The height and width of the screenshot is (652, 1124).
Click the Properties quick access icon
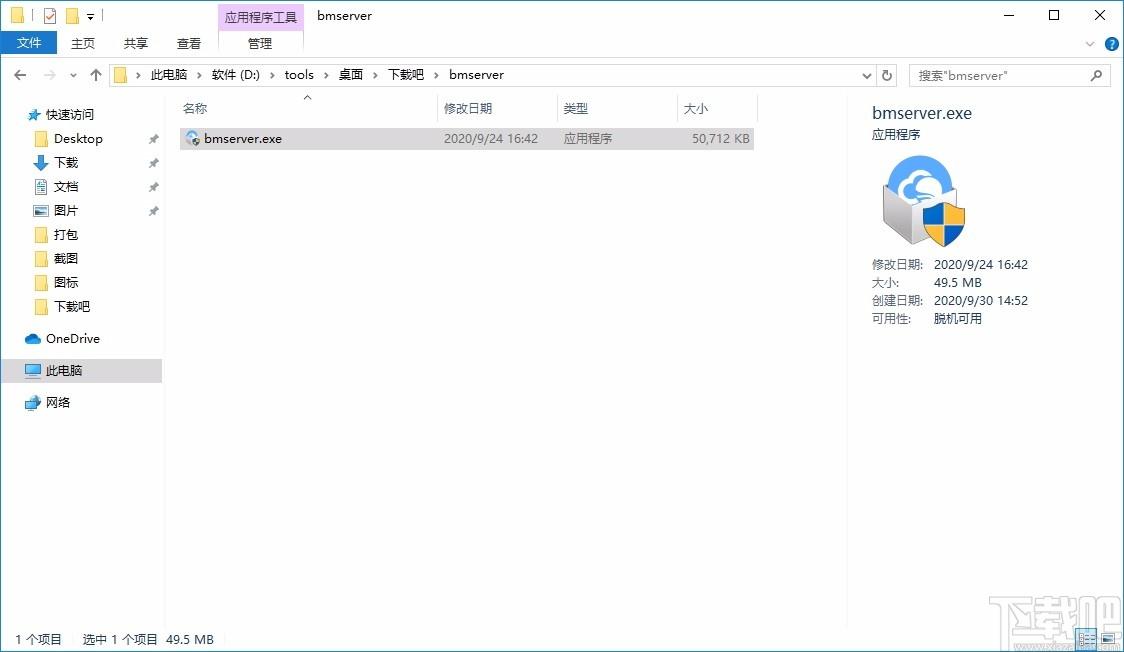coord(50,16)
